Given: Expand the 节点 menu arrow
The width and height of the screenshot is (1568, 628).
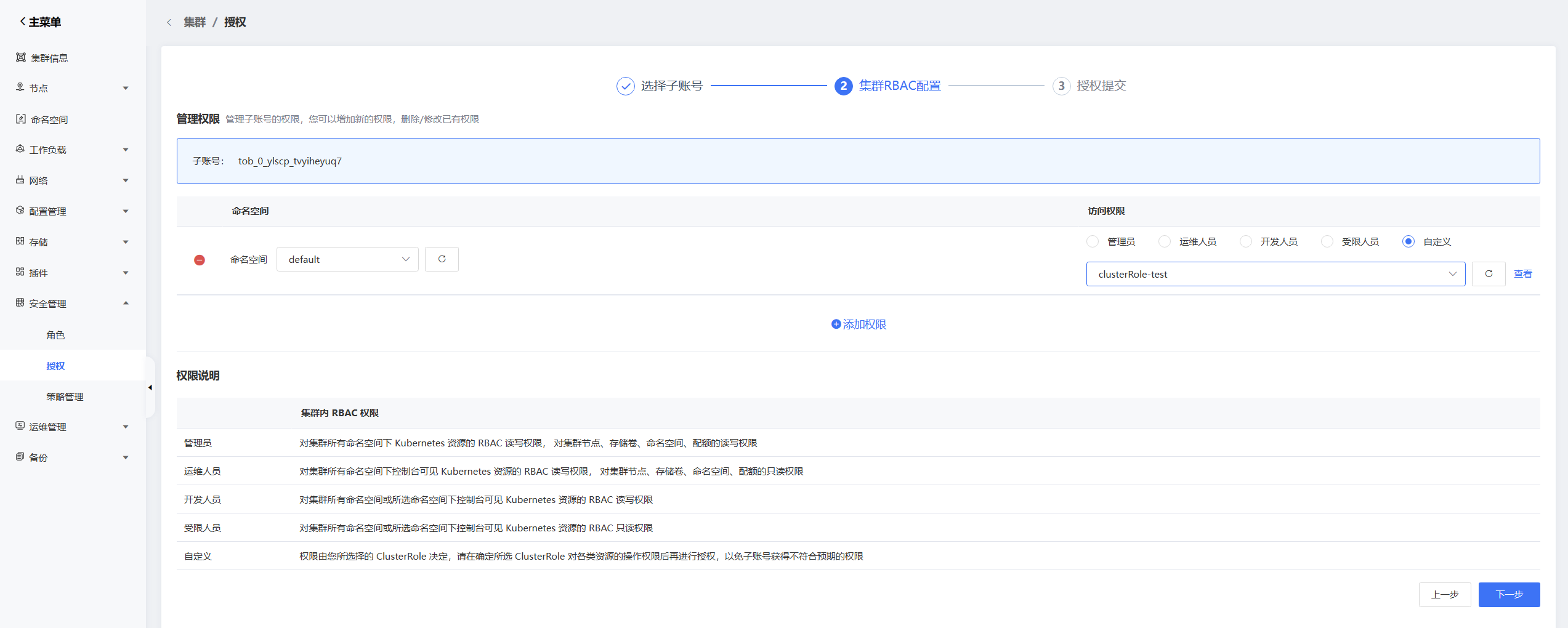Looking at the screenshot, I should tap(126, 88).
